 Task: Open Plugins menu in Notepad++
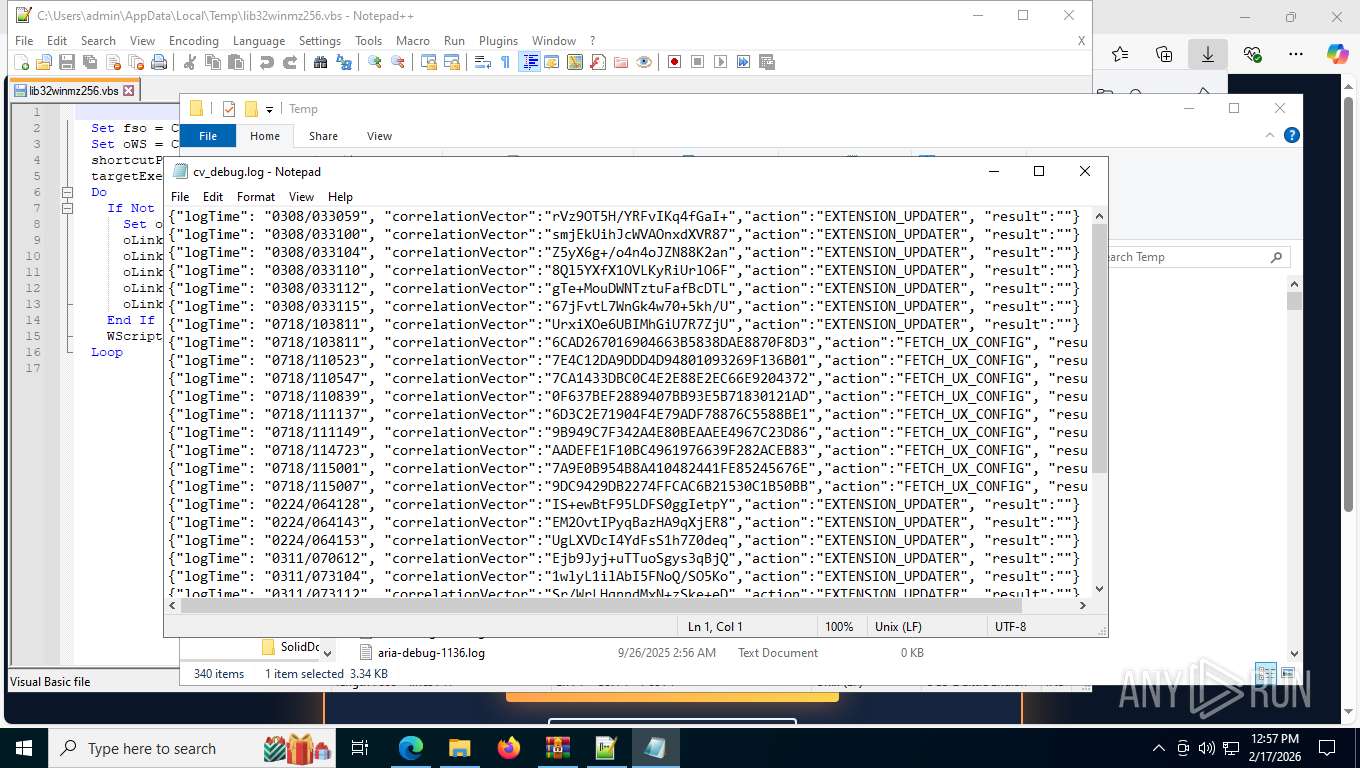pyautogui.click(x=498, y=41)
